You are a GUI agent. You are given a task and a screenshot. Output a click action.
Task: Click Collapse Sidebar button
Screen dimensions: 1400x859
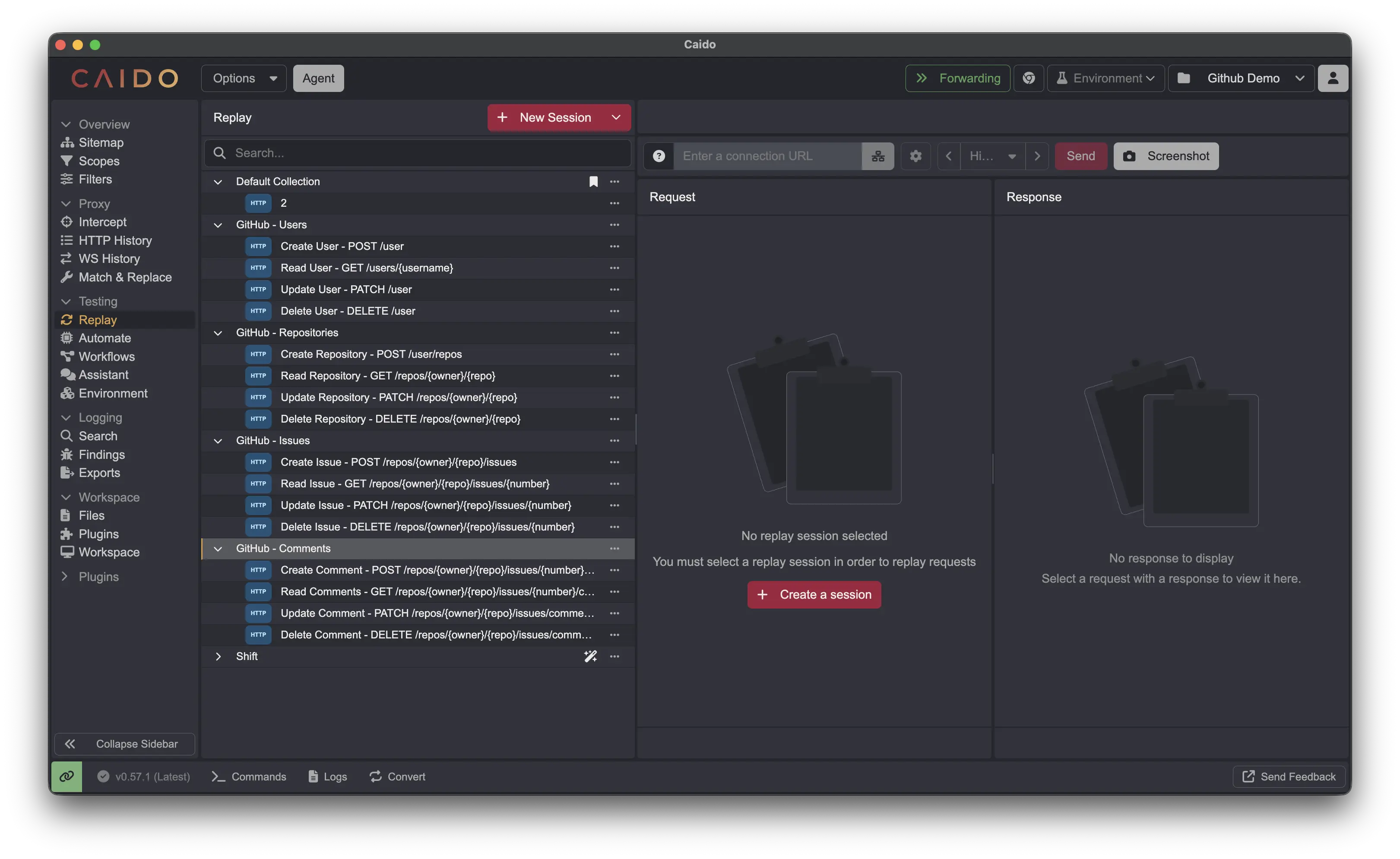[x=124, y=744]
